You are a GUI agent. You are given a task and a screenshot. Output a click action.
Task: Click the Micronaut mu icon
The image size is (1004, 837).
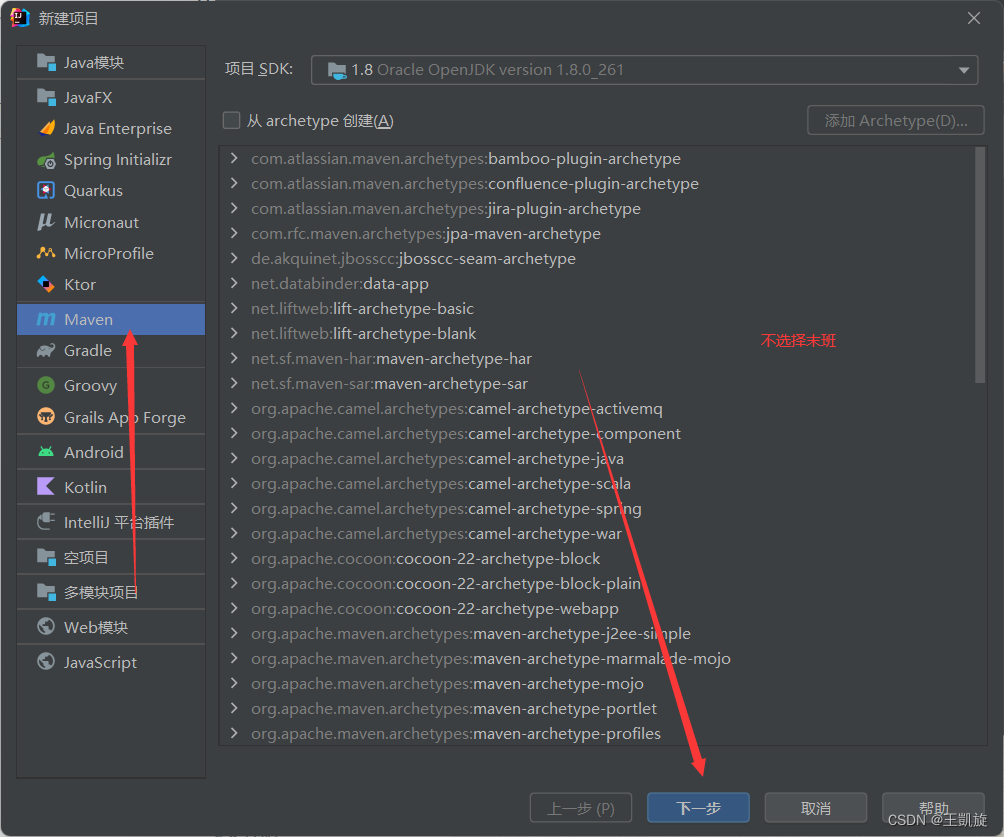[46, 222]
